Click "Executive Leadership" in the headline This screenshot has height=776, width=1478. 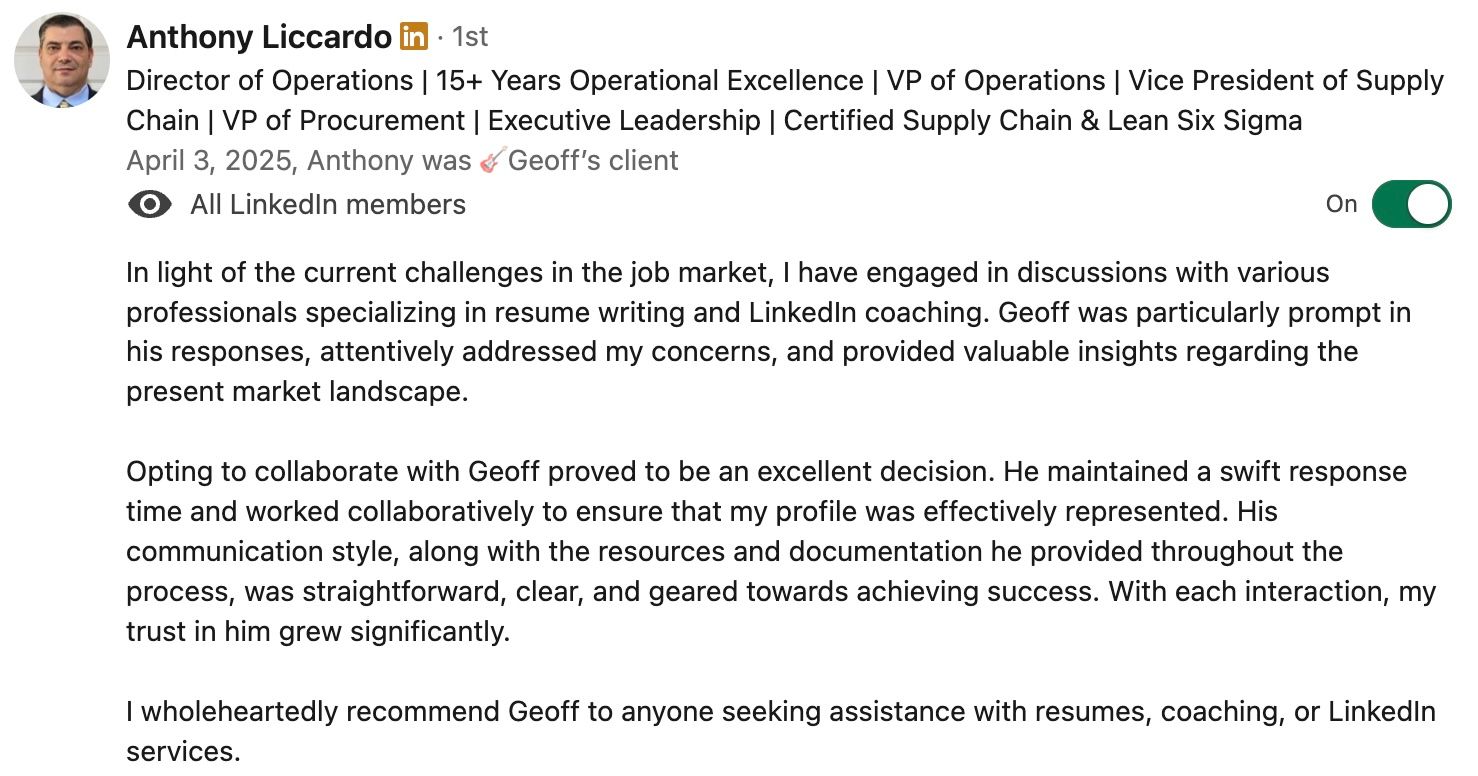pyautogui.click(x=624, y=121)
